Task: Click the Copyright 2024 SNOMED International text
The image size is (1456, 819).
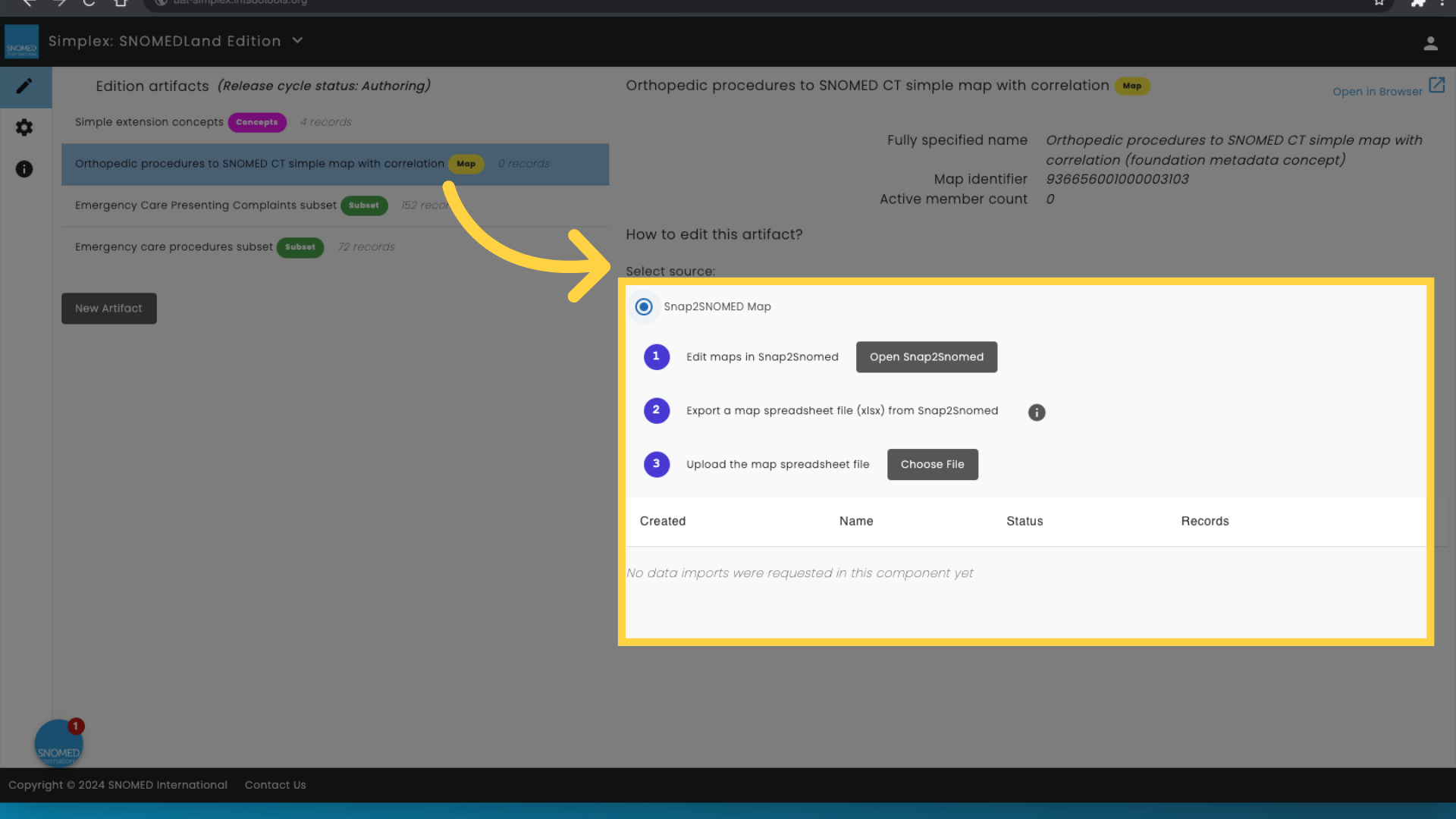Action: pos(118,786)
